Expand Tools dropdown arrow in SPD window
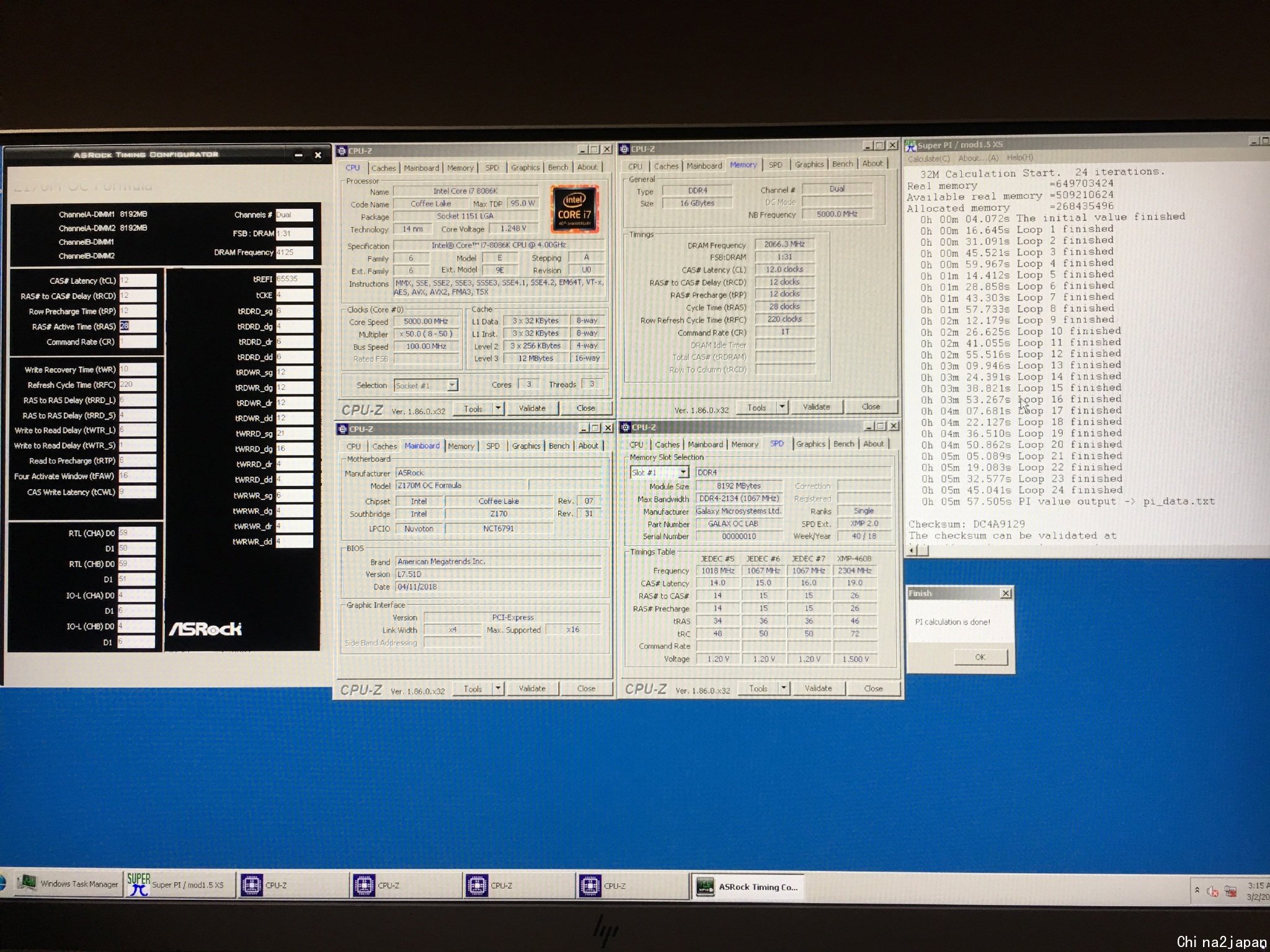1270x952 pixels. tap(784, 688)
